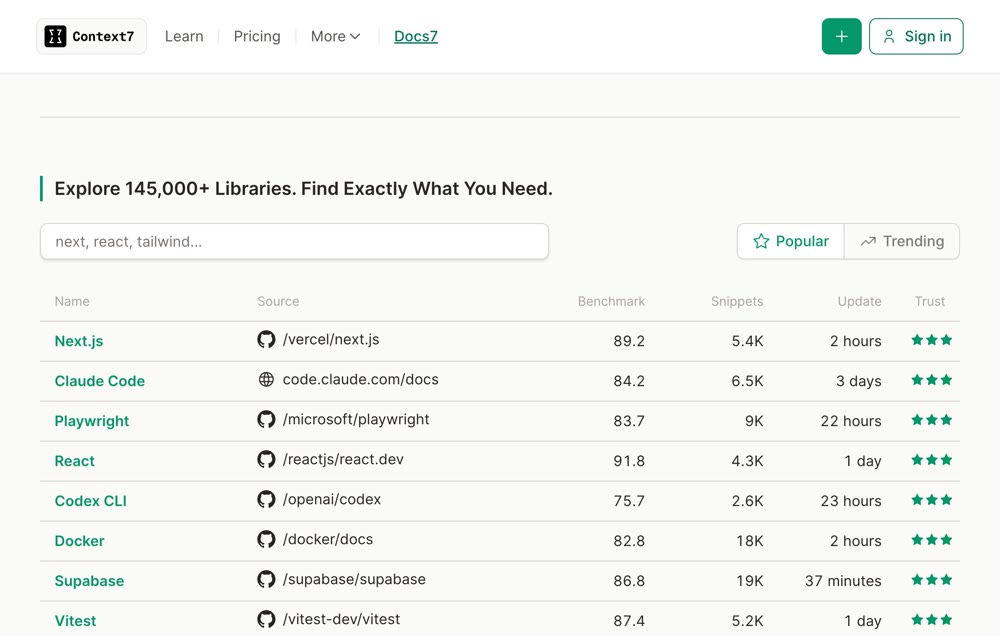Click source text /openai/codex
The height and width of the screenshot is (636, 1000).
[332, 499]
